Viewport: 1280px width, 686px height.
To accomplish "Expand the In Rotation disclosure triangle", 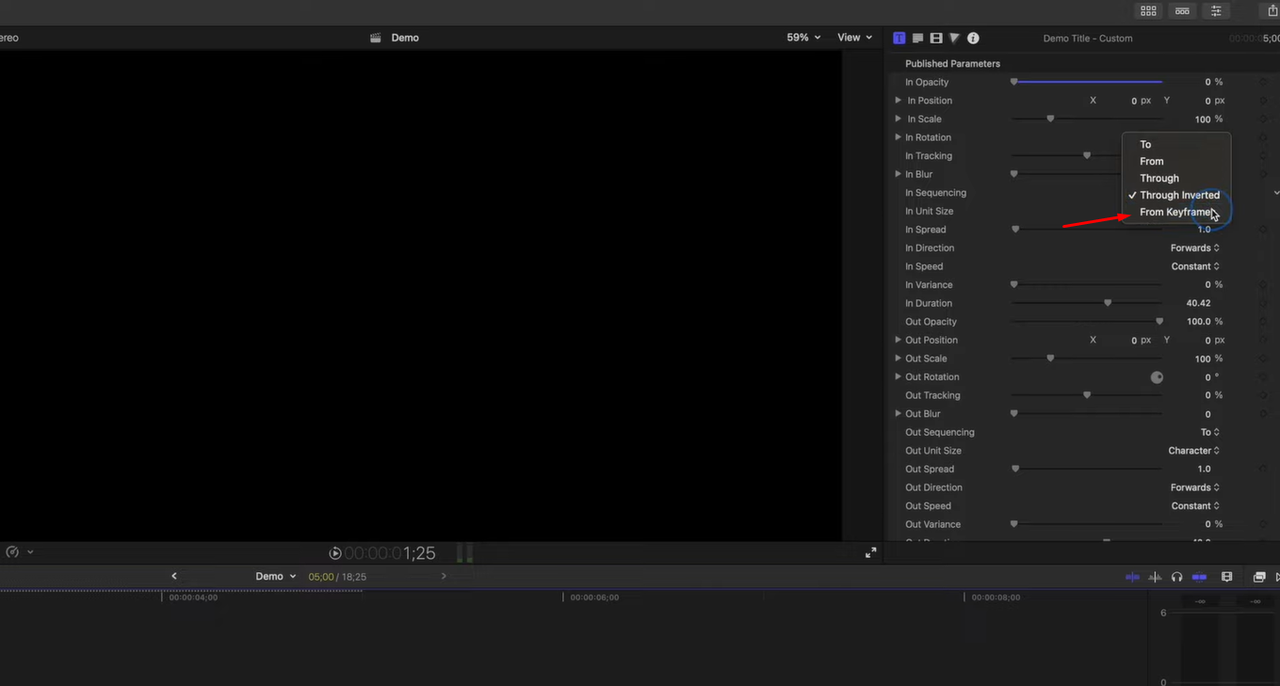I will (x=898, y=137).
